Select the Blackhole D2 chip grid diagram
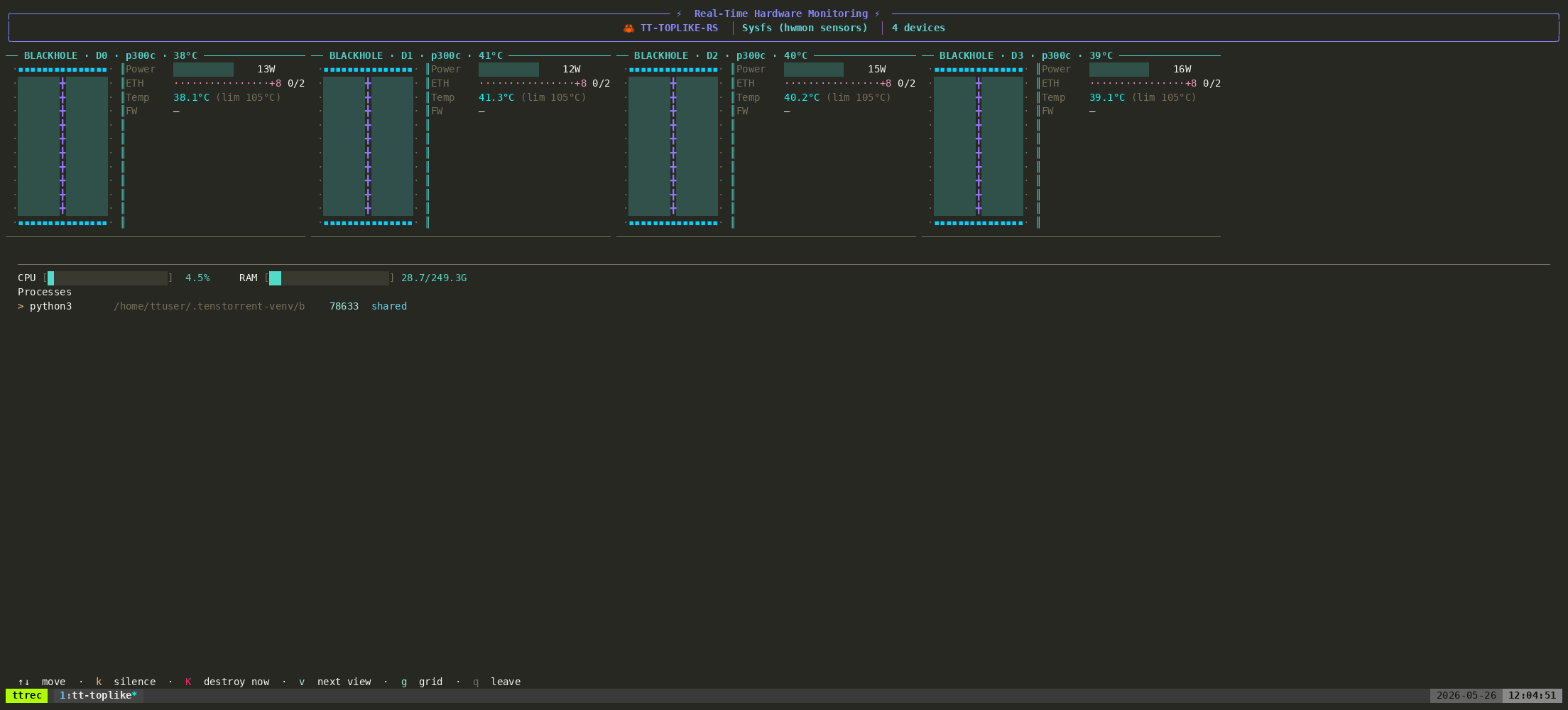Viewport: 1568px width, 710px height. (x=673, y=146)
